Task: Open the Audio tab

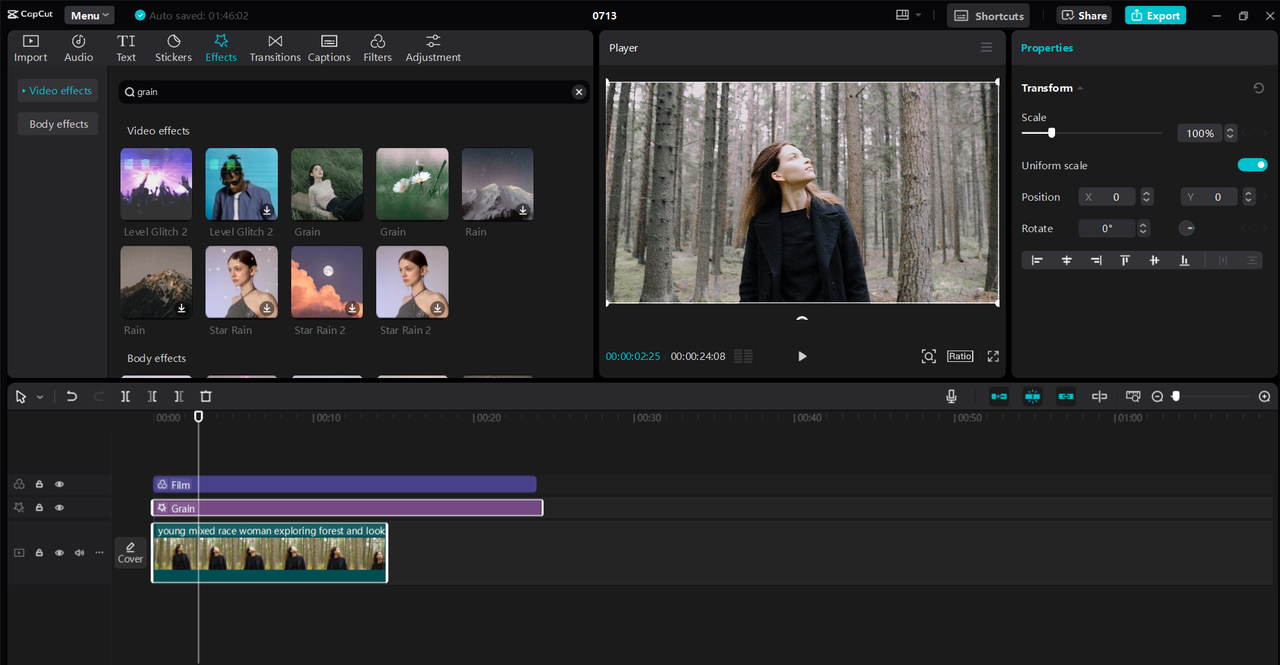Action: (79, 48)
